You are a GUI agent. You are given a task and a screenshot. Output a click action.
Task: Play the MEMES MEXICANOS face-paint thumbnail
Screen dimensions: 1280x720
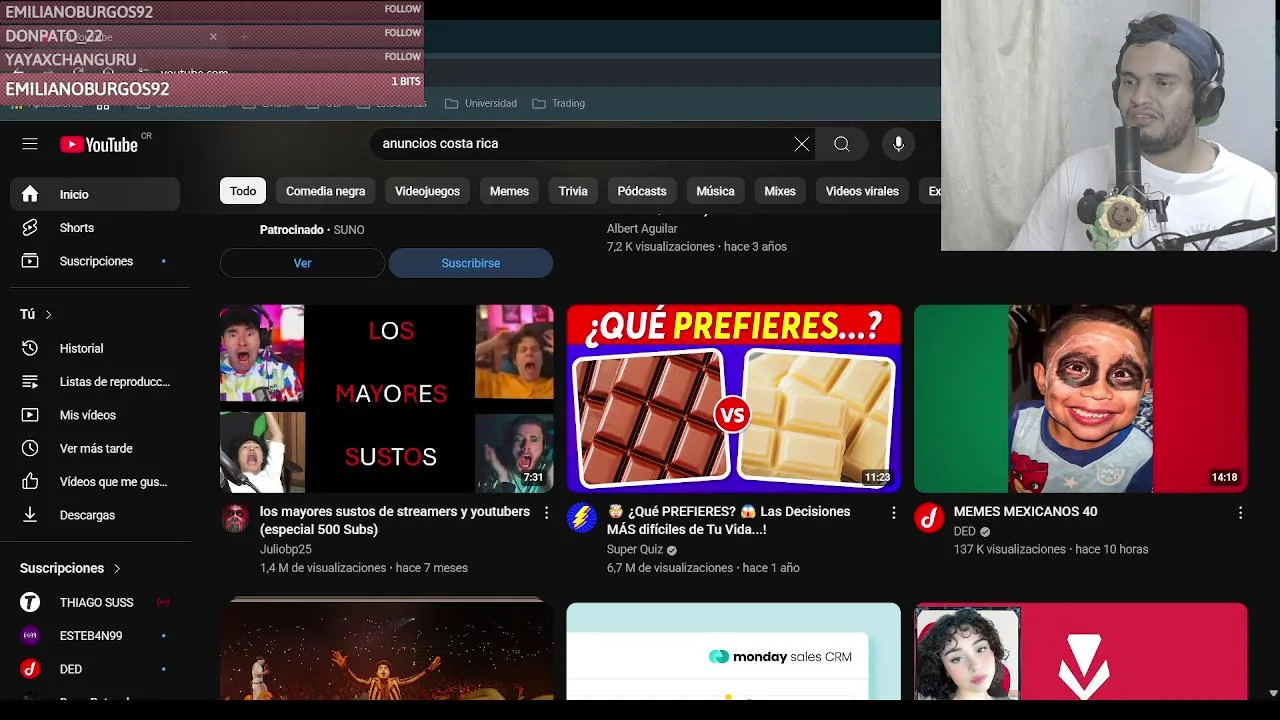1081,398
